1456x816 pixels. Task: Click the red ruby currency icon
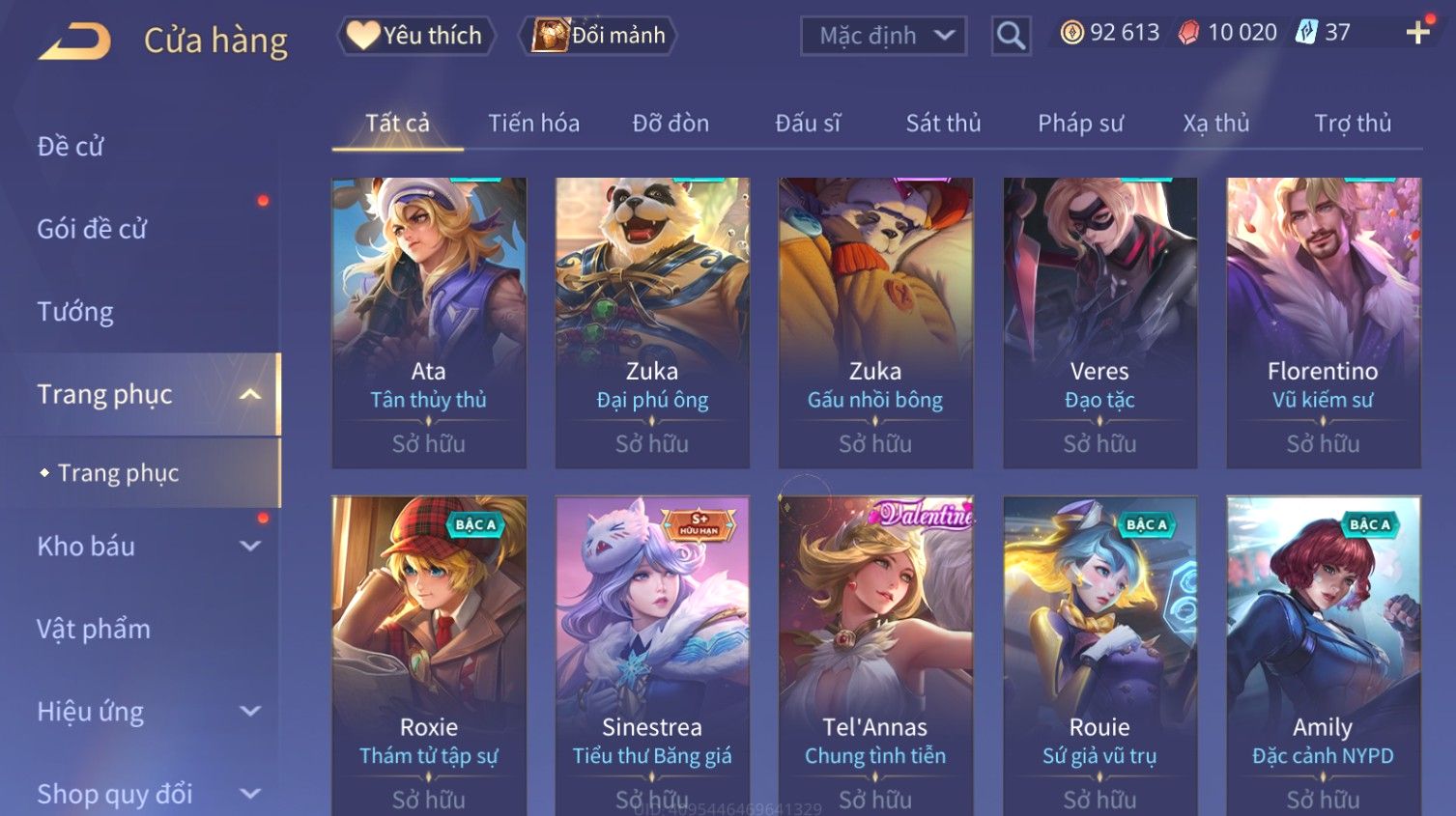pyautogui.click(x=1188, y=33)
